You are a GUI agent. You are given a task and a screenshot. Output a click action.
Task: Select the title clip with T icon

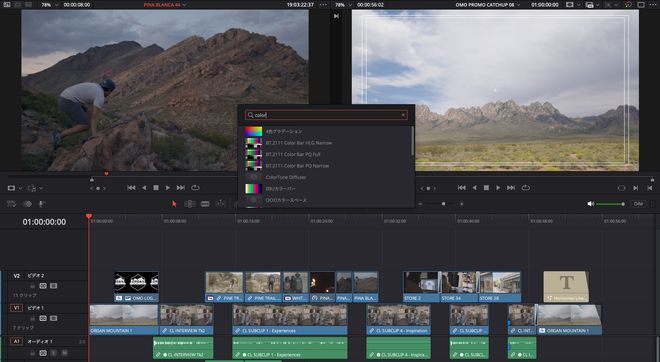click(566, 287)
